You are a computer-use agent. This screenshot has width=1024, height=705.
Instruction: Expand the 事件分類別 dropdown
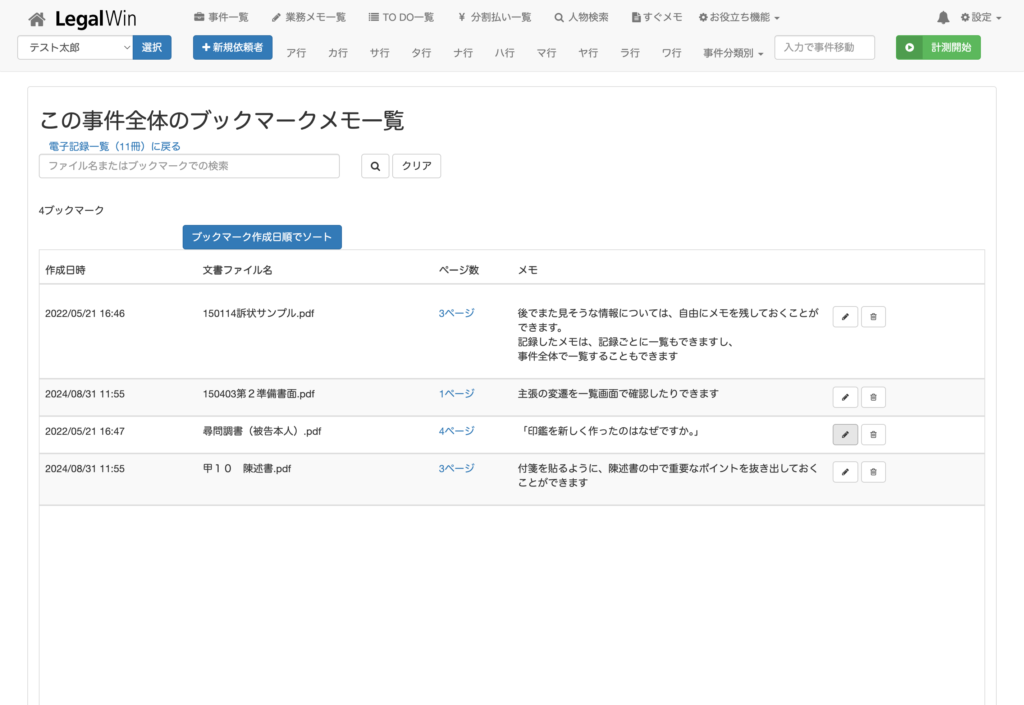point(733,53)
